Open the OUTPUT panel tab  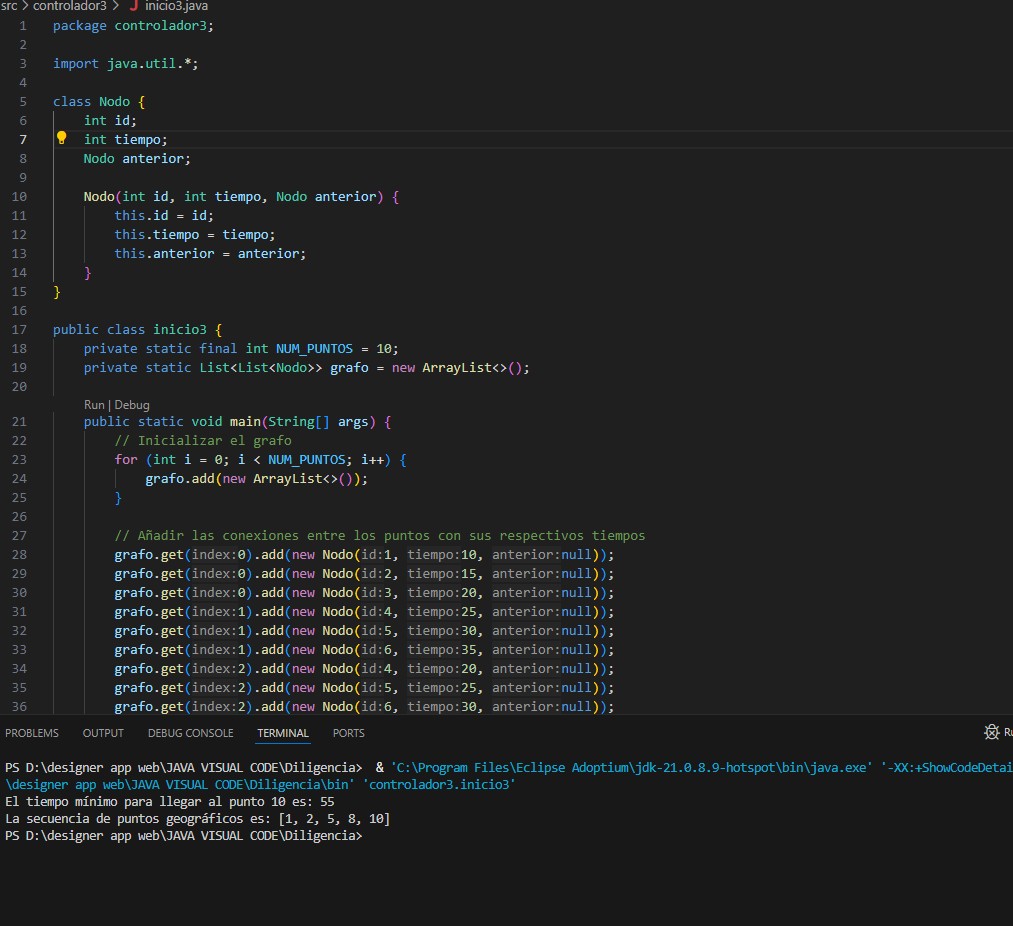(103, 733)
